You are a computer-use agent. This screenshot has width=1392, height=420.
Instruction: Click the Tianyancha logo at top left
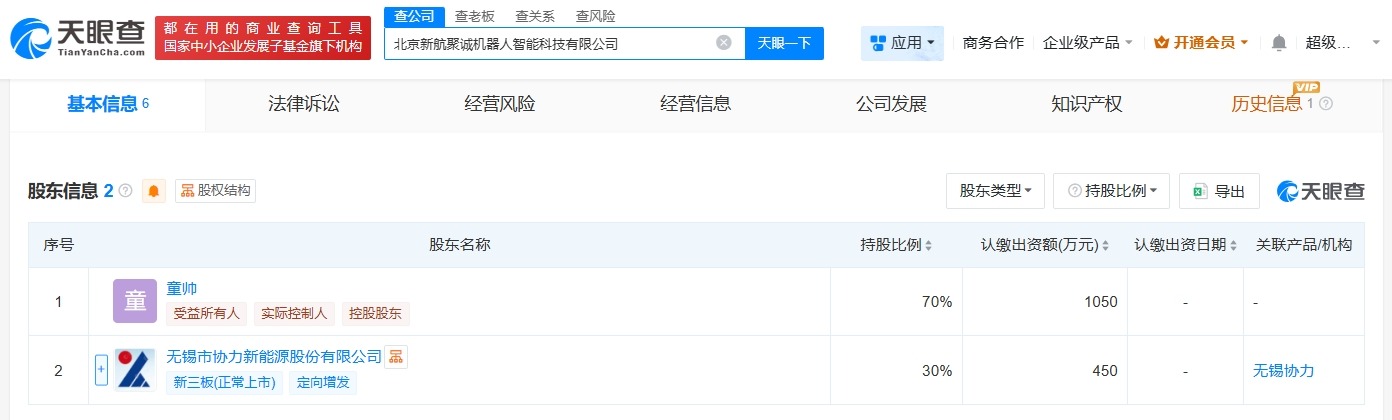click(x=77, y=38)
